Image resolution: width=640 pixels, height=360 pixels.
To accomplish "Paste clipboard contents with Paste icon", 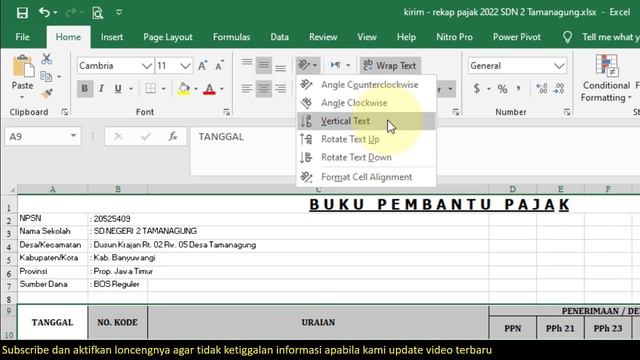I will (x=22, y=67).
